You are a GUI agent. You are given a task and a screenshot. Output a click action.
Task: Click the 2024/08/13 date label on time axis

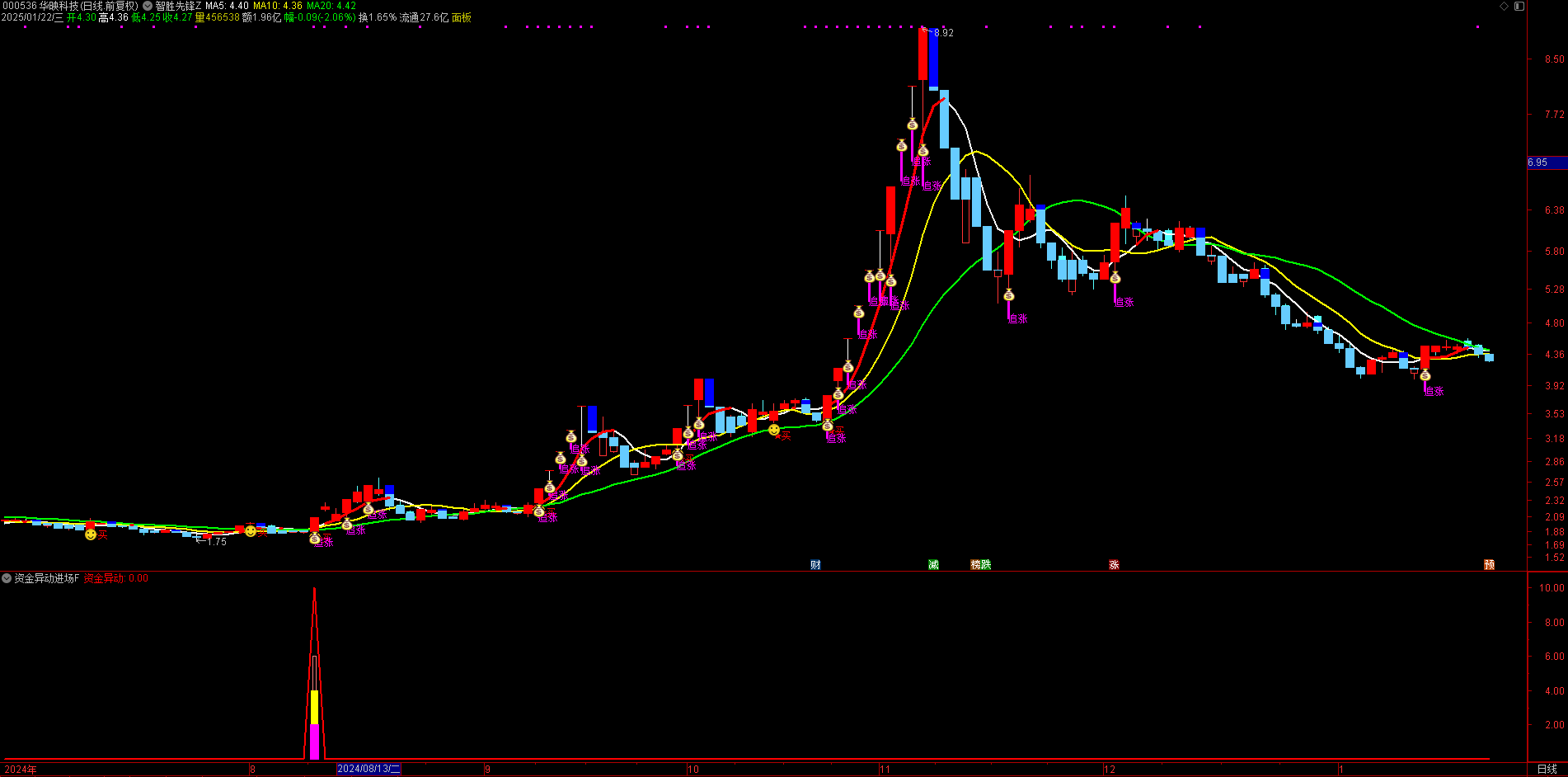click(x=369, y=769)
